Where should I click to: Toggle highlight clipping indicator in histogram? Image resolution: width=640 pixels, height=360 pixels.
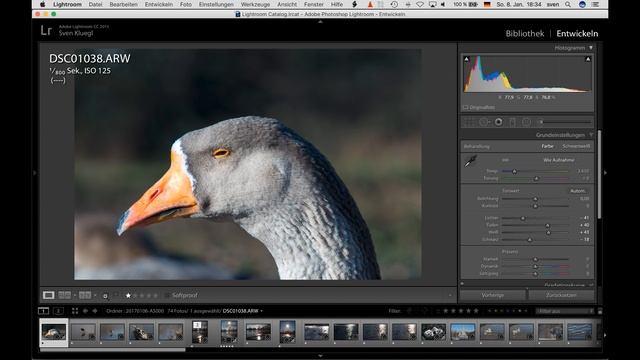point(588,59)
